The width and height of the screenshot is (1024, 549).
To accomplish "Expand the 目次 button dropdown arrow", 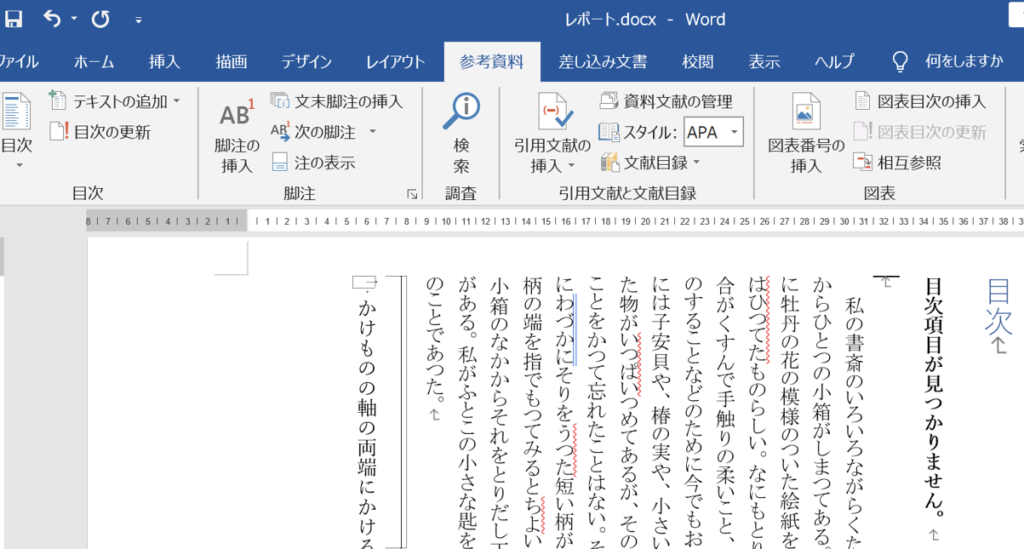I will (19, 165).
